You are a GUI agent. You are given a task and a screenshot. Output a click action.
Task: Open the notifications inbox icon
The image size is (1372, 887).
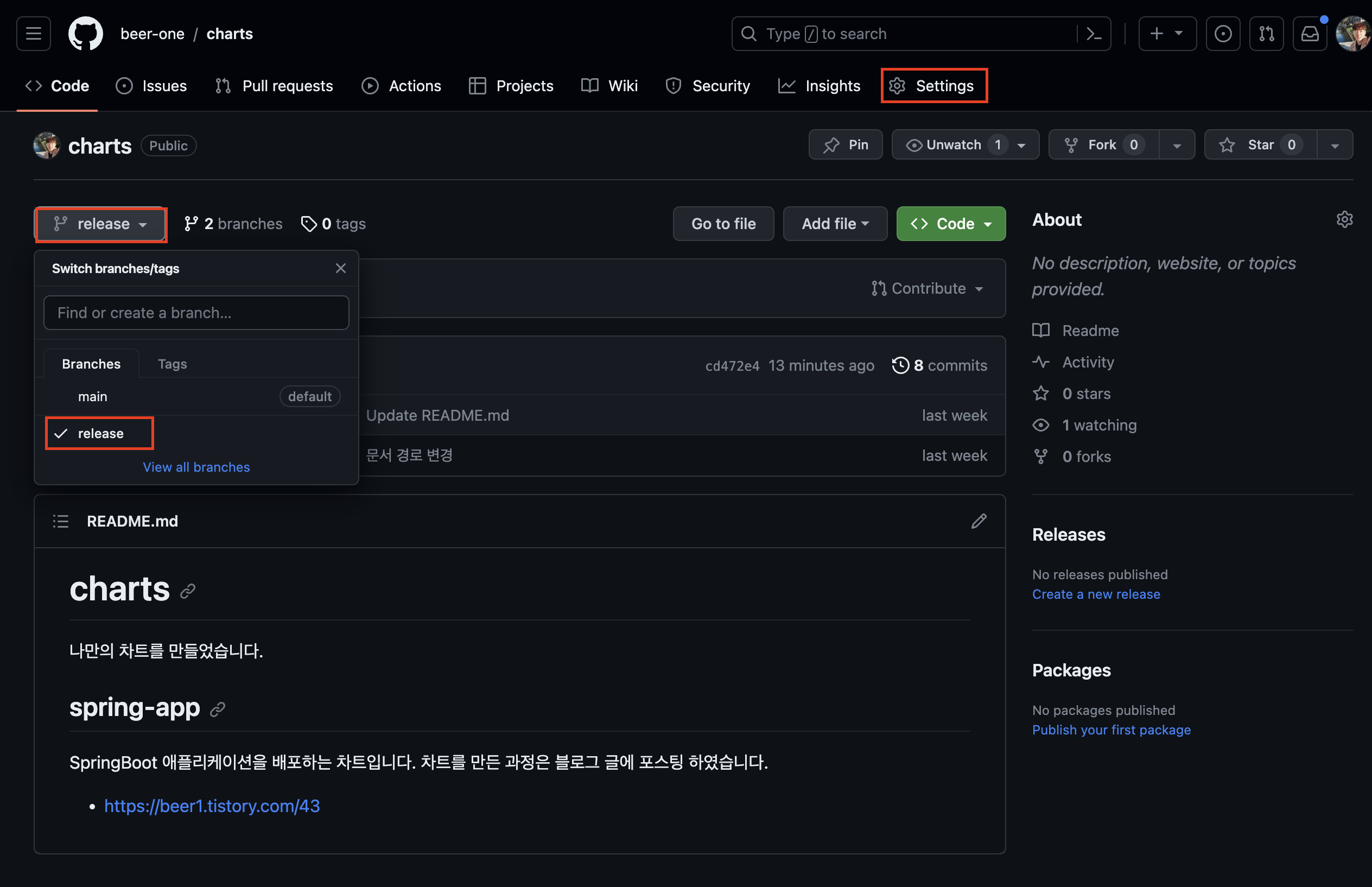click(x=1309, y=34)
